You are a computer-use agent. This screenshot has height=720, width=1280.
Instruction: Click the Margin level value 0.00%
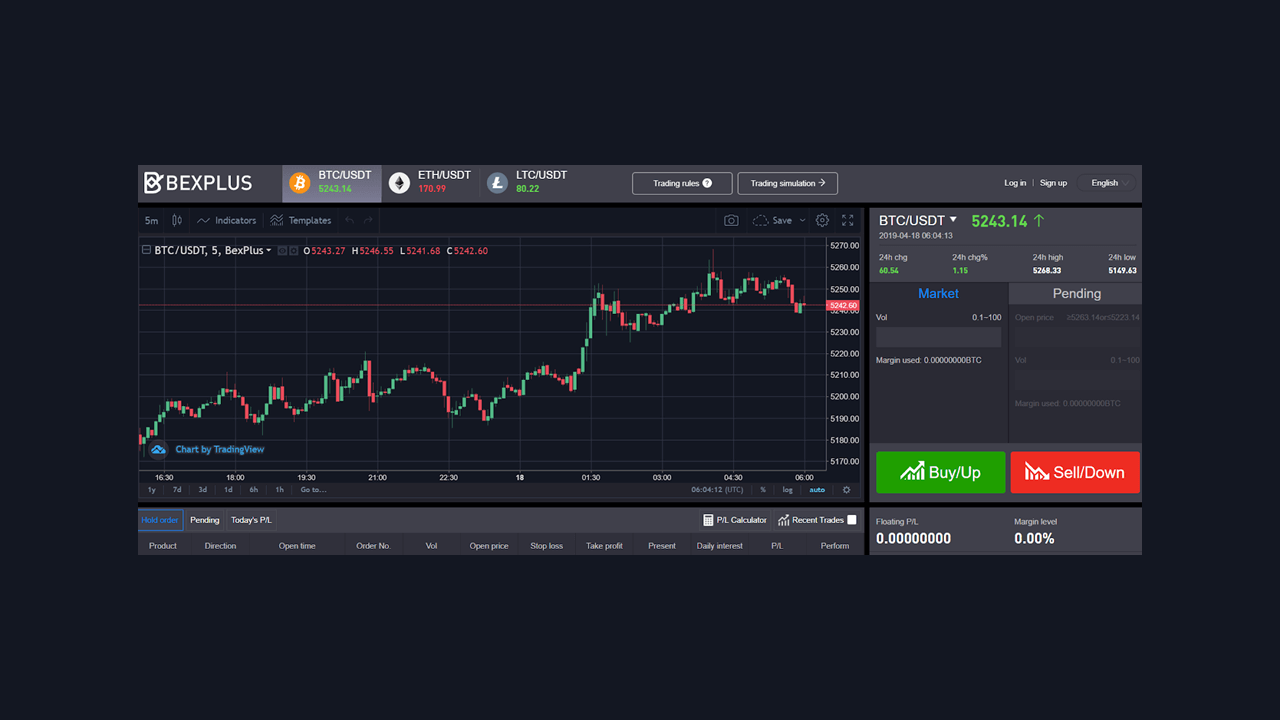[1032, 538]
